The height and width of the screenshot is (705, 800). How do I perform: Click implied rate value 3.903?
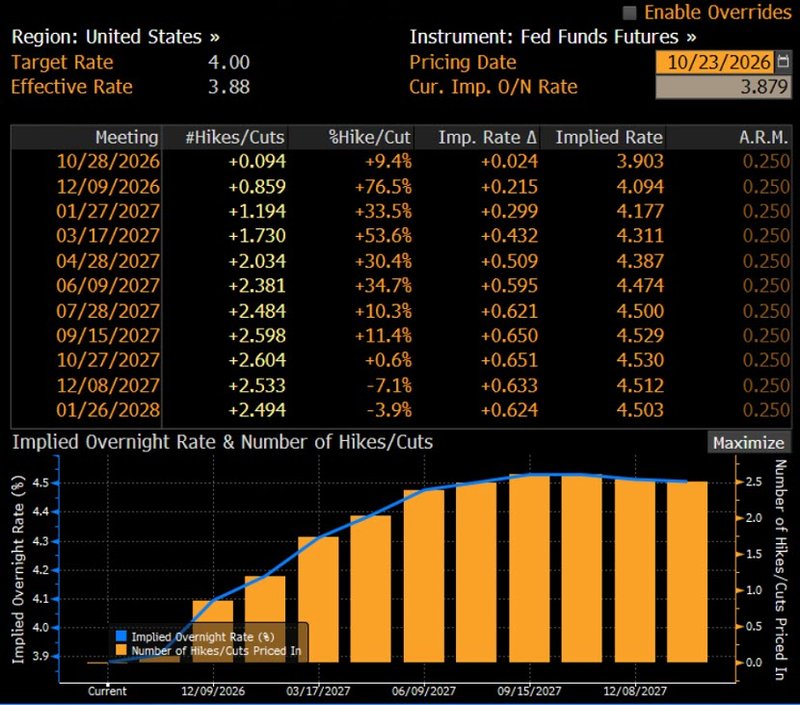click(640, 161)
